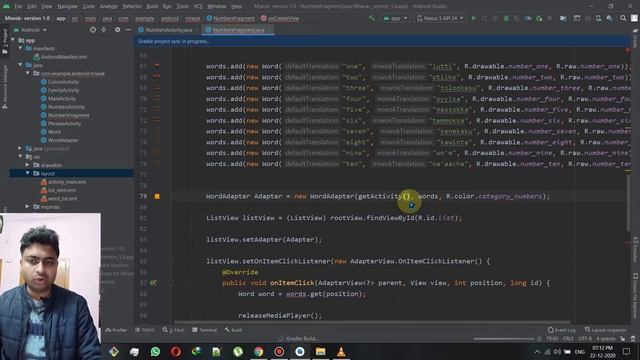Open Windows notification center icon
640x360 pixels.
point(627,351)
